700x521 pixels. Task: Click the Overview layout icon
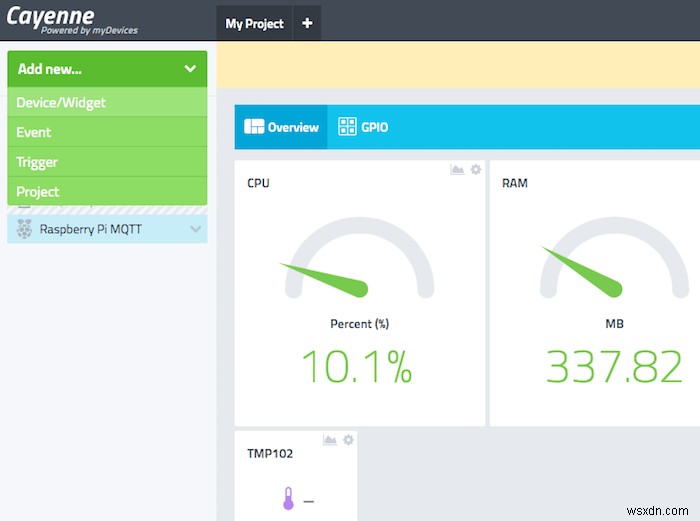(254, 127)
